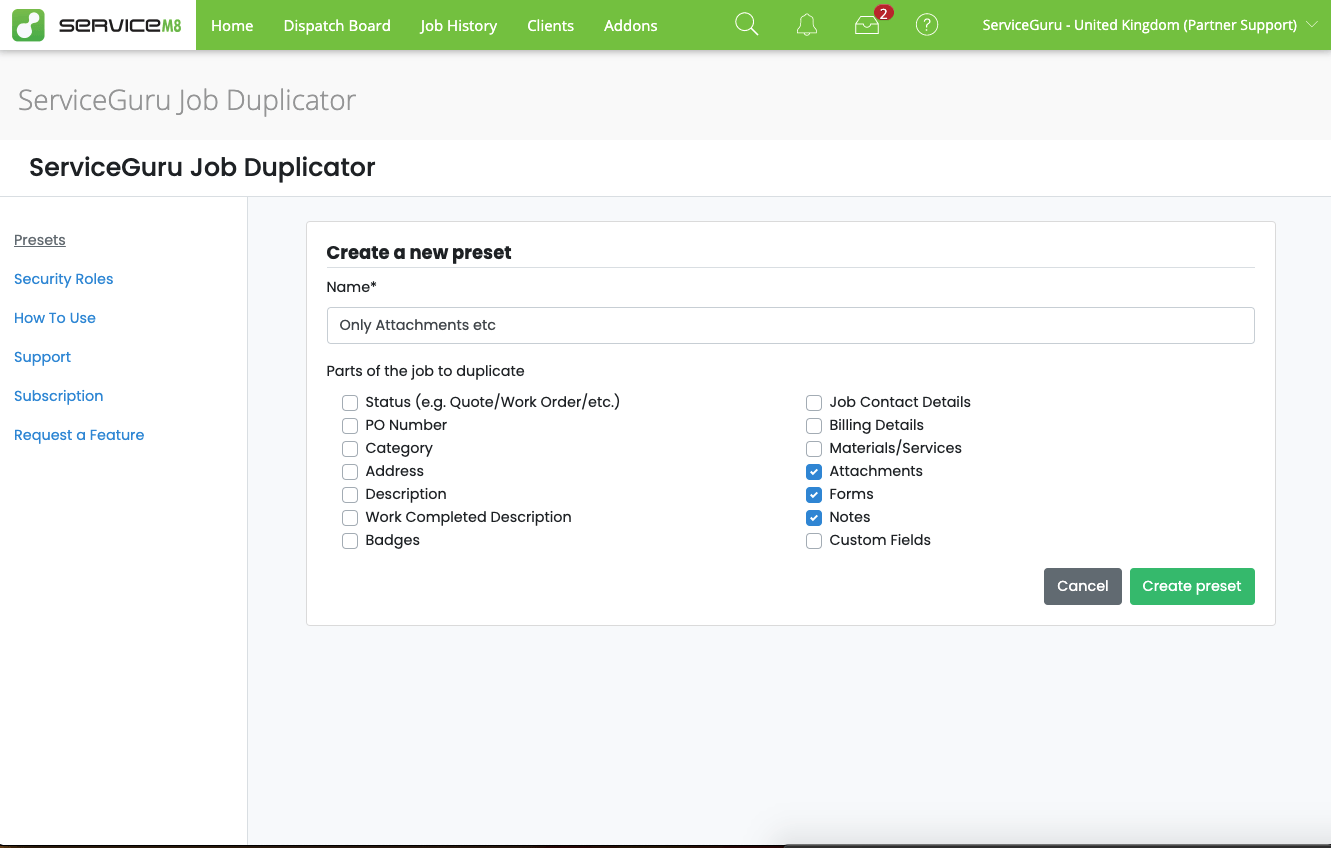Uncheck the Notes checkbox
The image size is (1331, 848).
click(x=814, y=518)
